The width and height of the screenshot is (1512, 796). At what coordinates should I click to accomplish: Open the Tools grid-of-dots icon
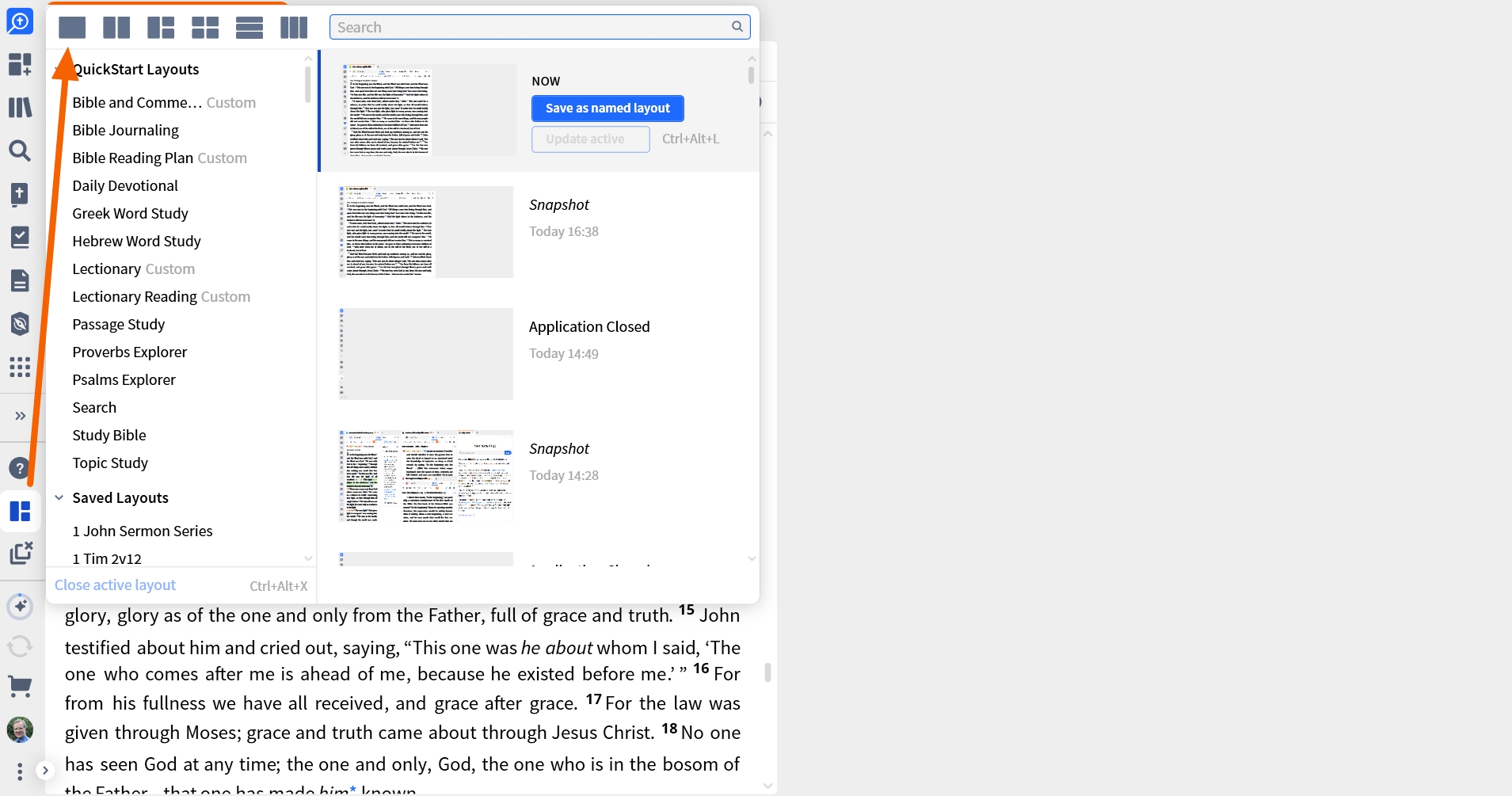tap(20, 367)
